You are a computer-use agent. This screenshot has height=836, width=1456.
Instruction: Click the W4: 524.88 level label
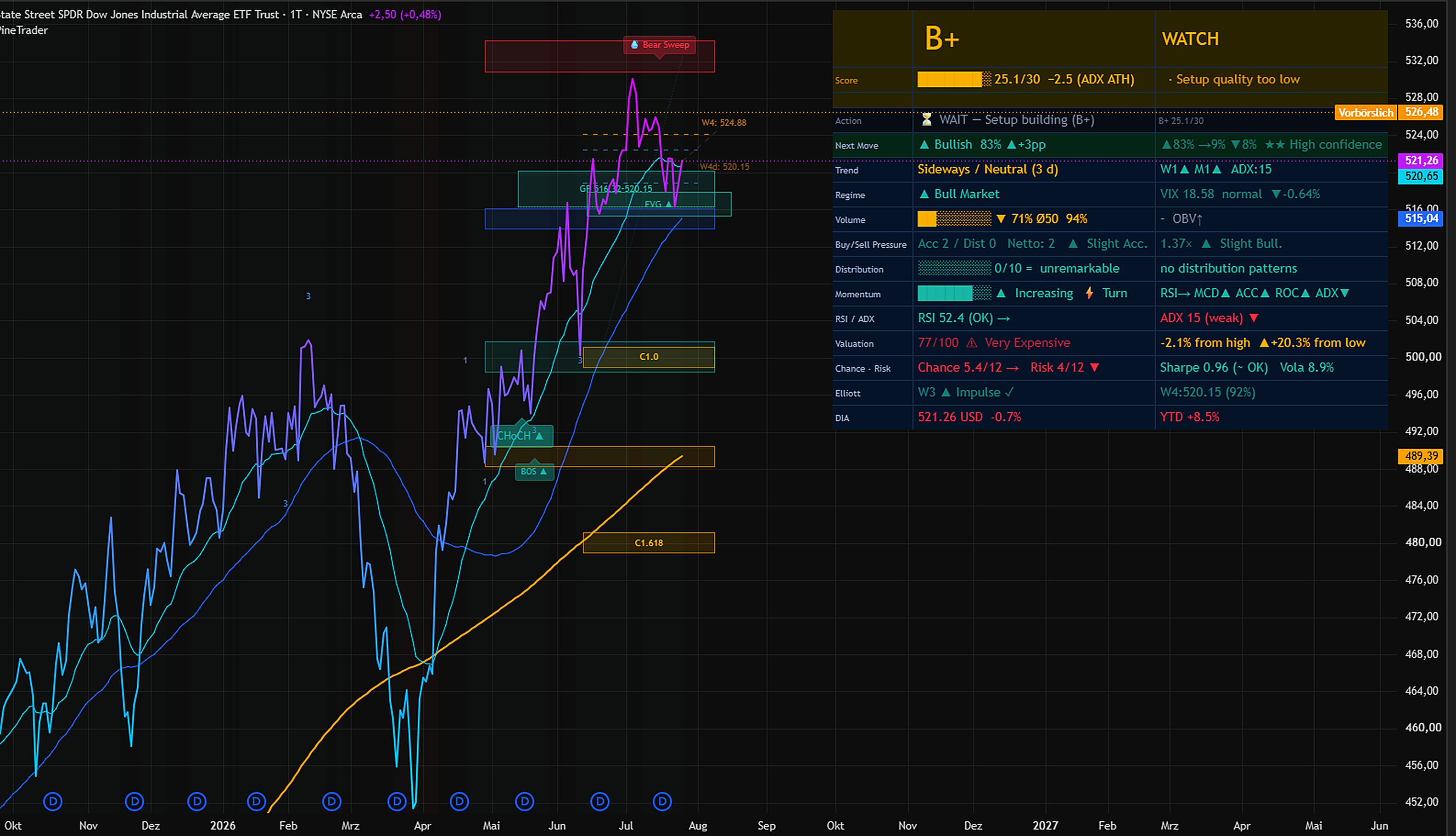[x=724, y=123]
